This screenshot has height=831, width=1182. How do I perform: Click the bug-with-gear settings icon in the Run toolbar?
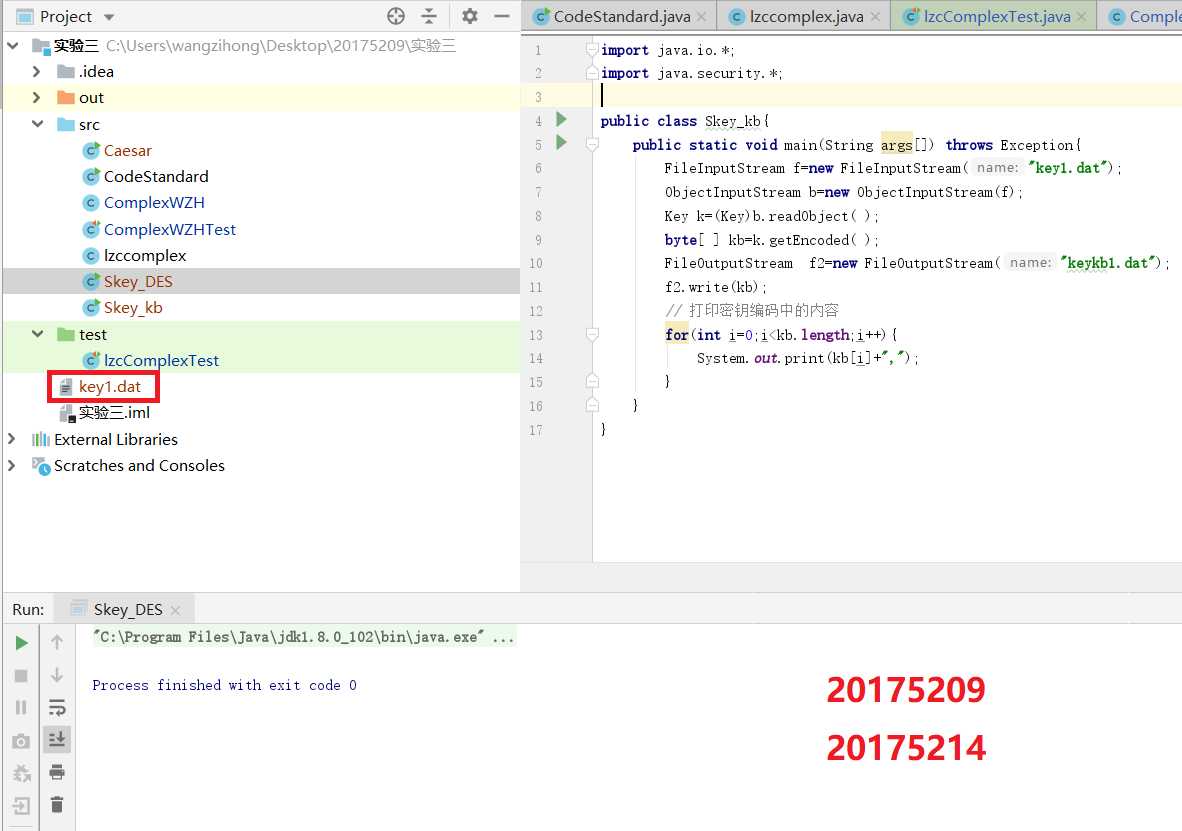click(21, 774)
